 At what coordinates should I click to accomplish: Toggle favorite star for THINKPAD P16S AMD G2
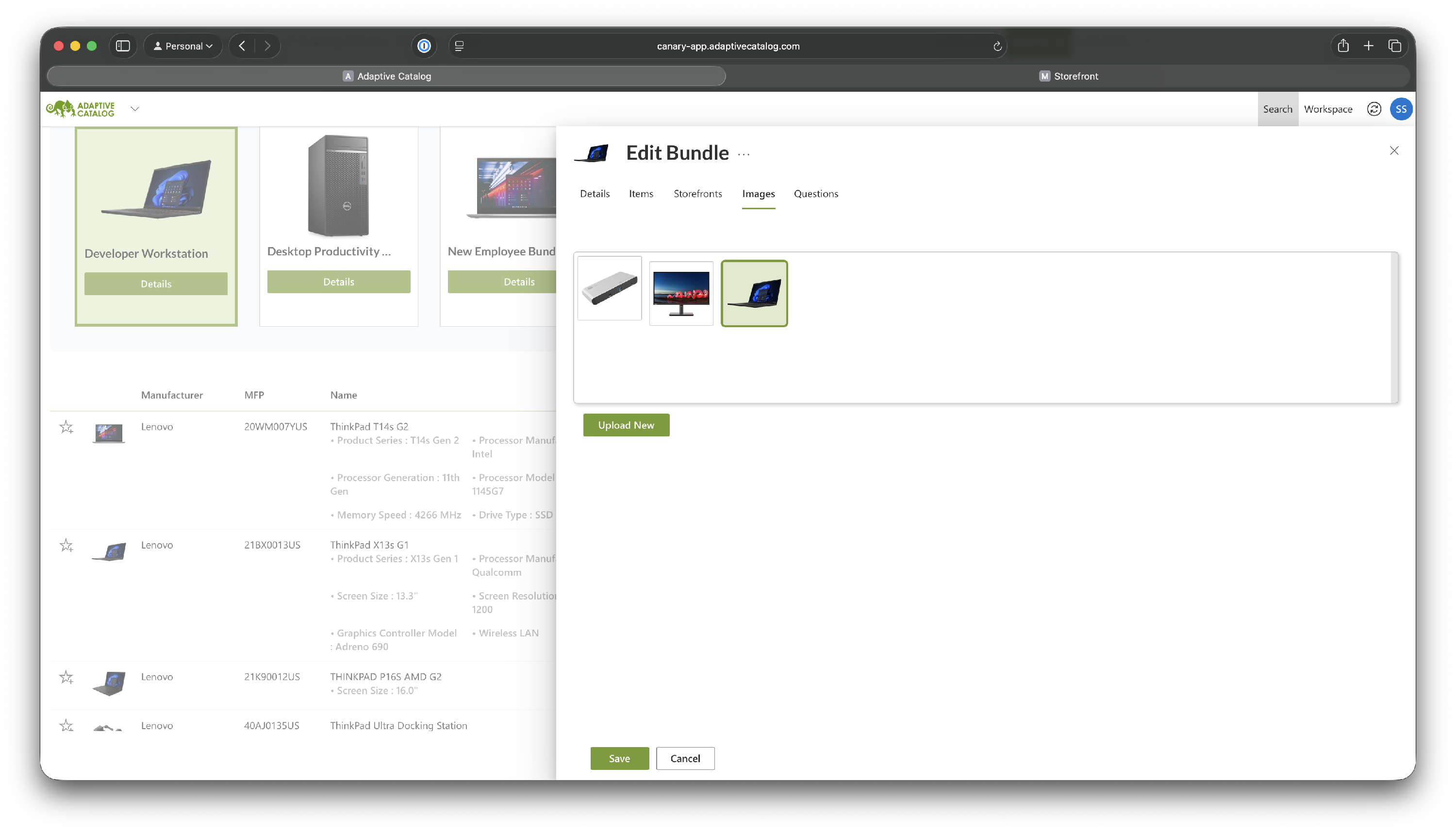coord(66,677)
